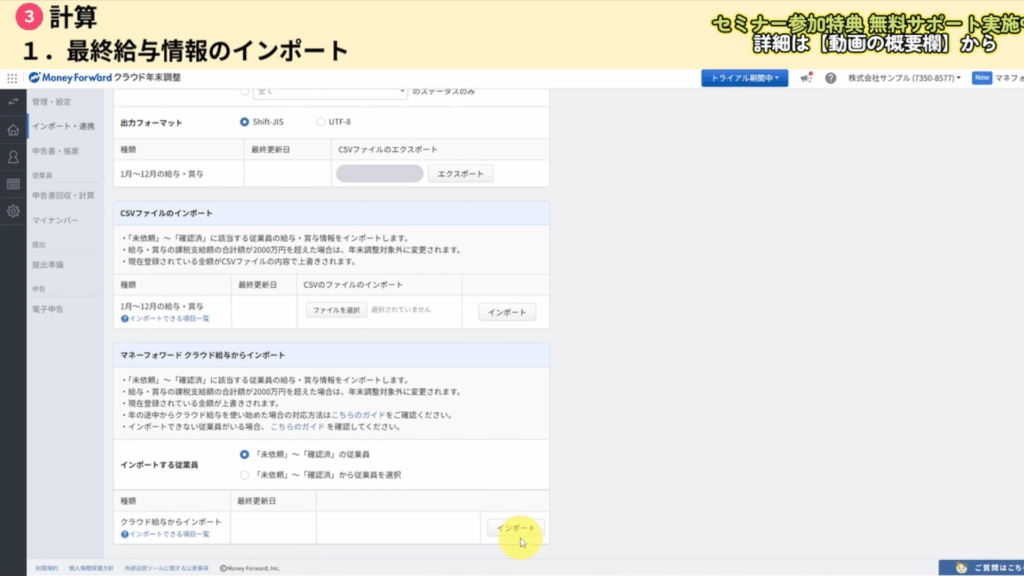
Task: Select Shift-JIS output format
Action: 245,122
